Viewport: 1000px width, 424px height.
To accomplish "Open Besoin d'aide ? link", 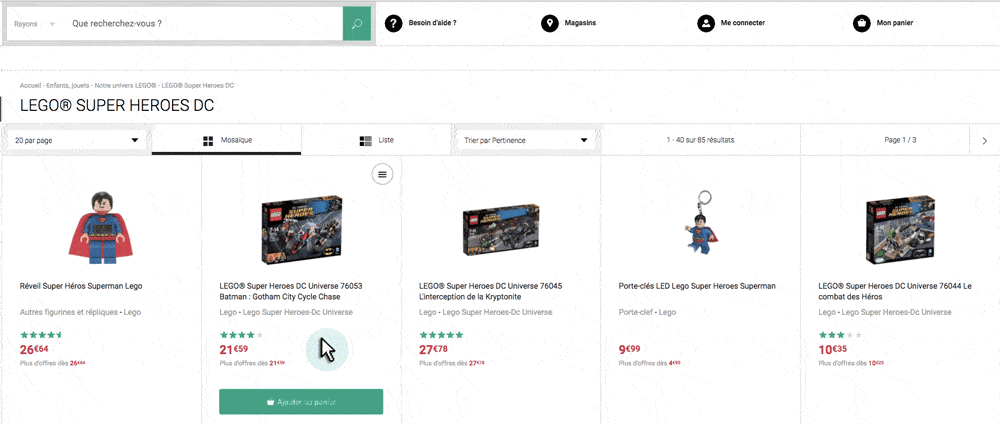I will tap(432, 23).
